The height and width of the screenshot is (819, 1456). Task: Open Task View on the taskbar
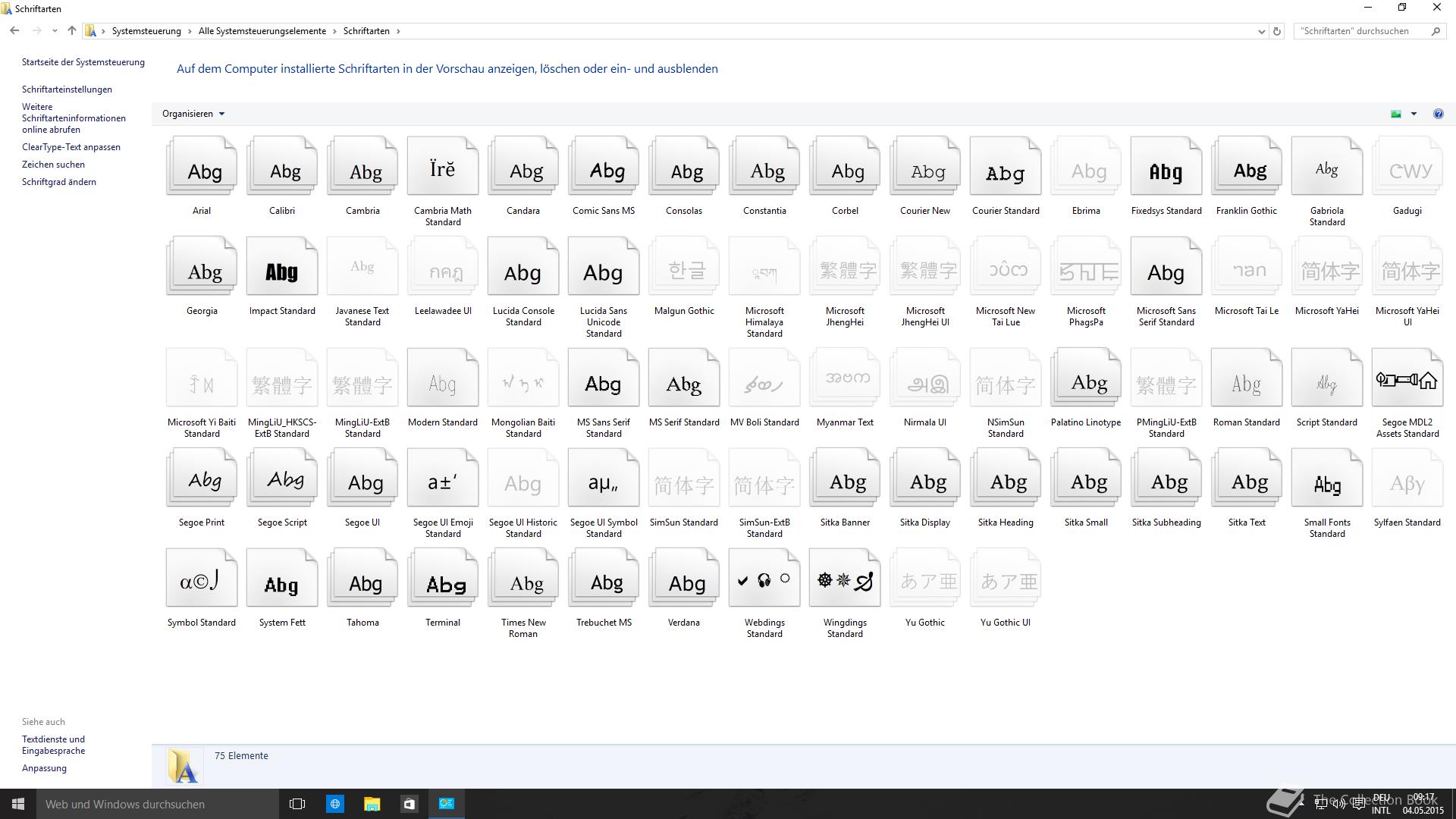(297, 804)
